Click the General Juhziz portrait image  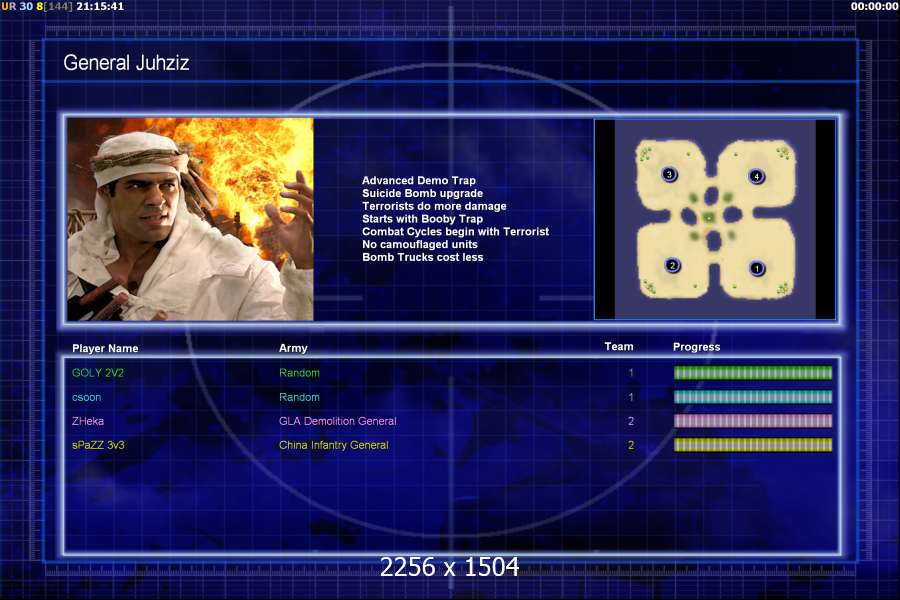tap(190, 219)
